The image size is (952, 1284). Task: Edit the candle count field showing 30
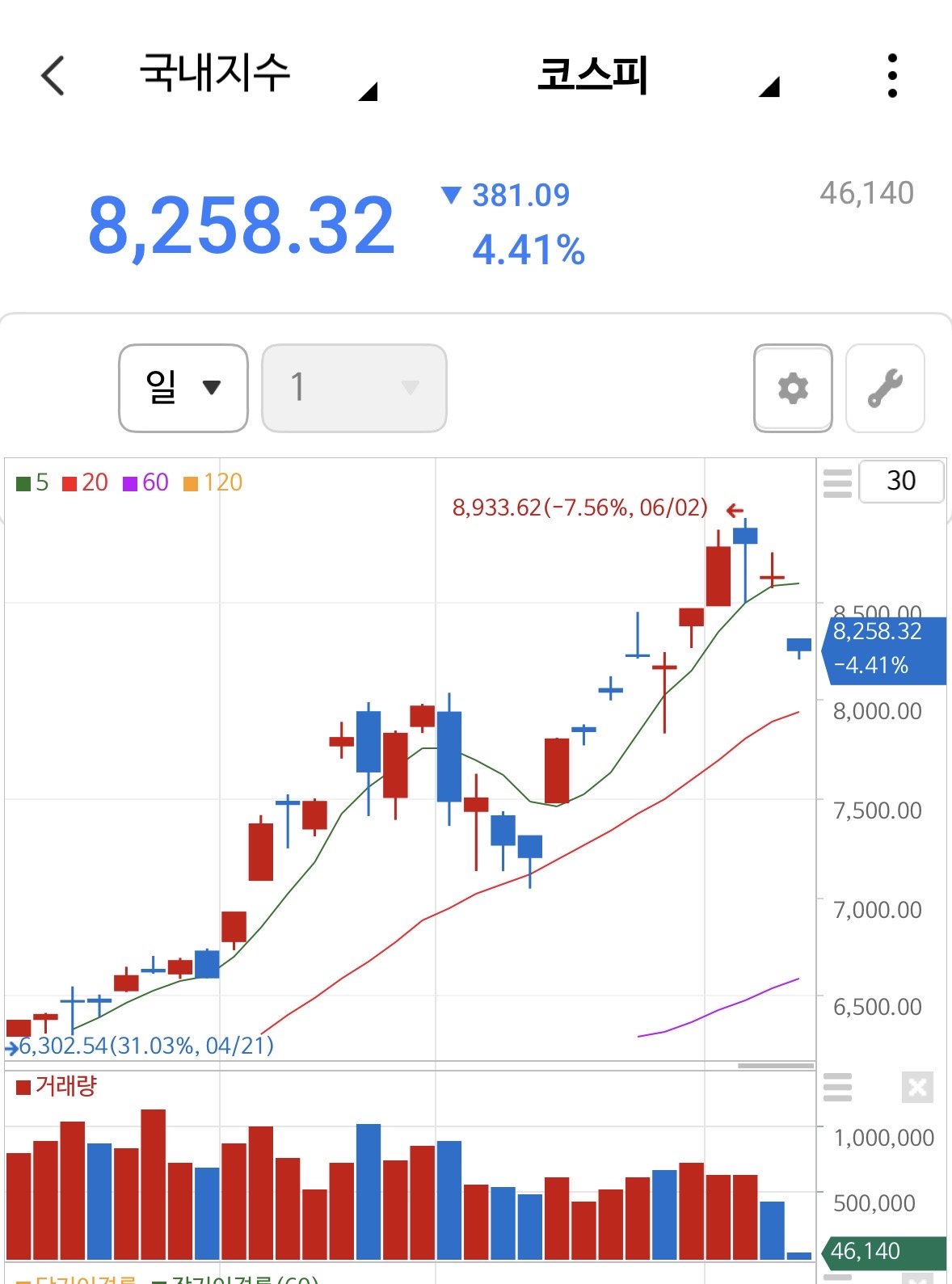(x=900, y=482)
